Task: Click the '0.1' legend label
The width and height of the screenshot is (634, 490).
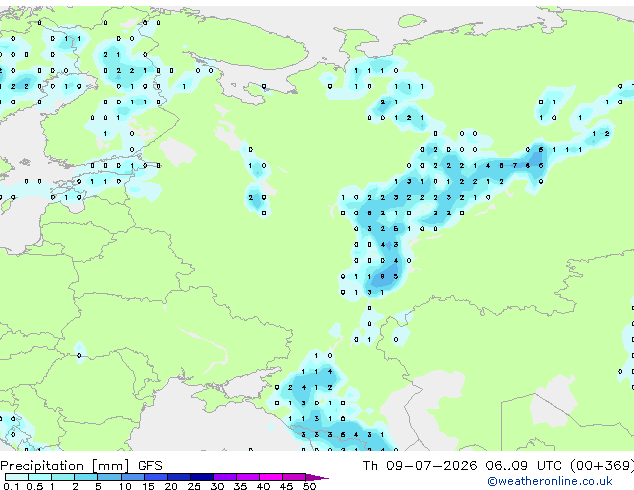Action: pos(11,486)
